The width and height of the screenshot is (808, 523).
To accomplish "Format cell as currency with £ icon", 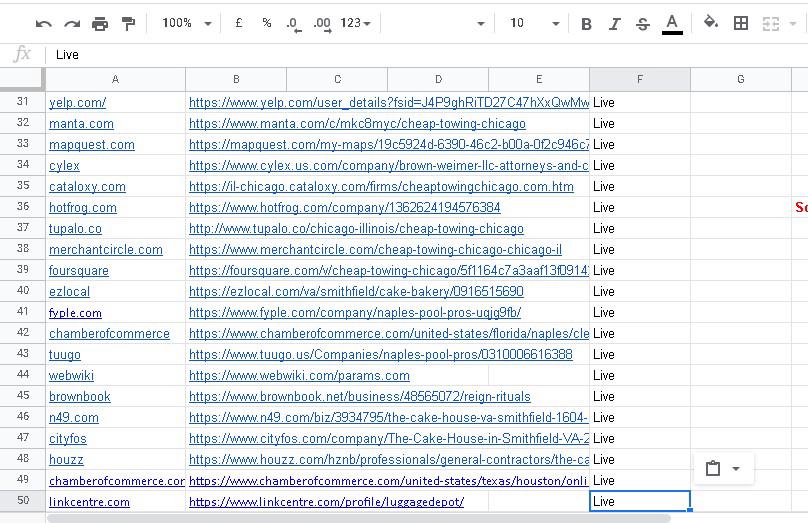I will click(239, 23).
